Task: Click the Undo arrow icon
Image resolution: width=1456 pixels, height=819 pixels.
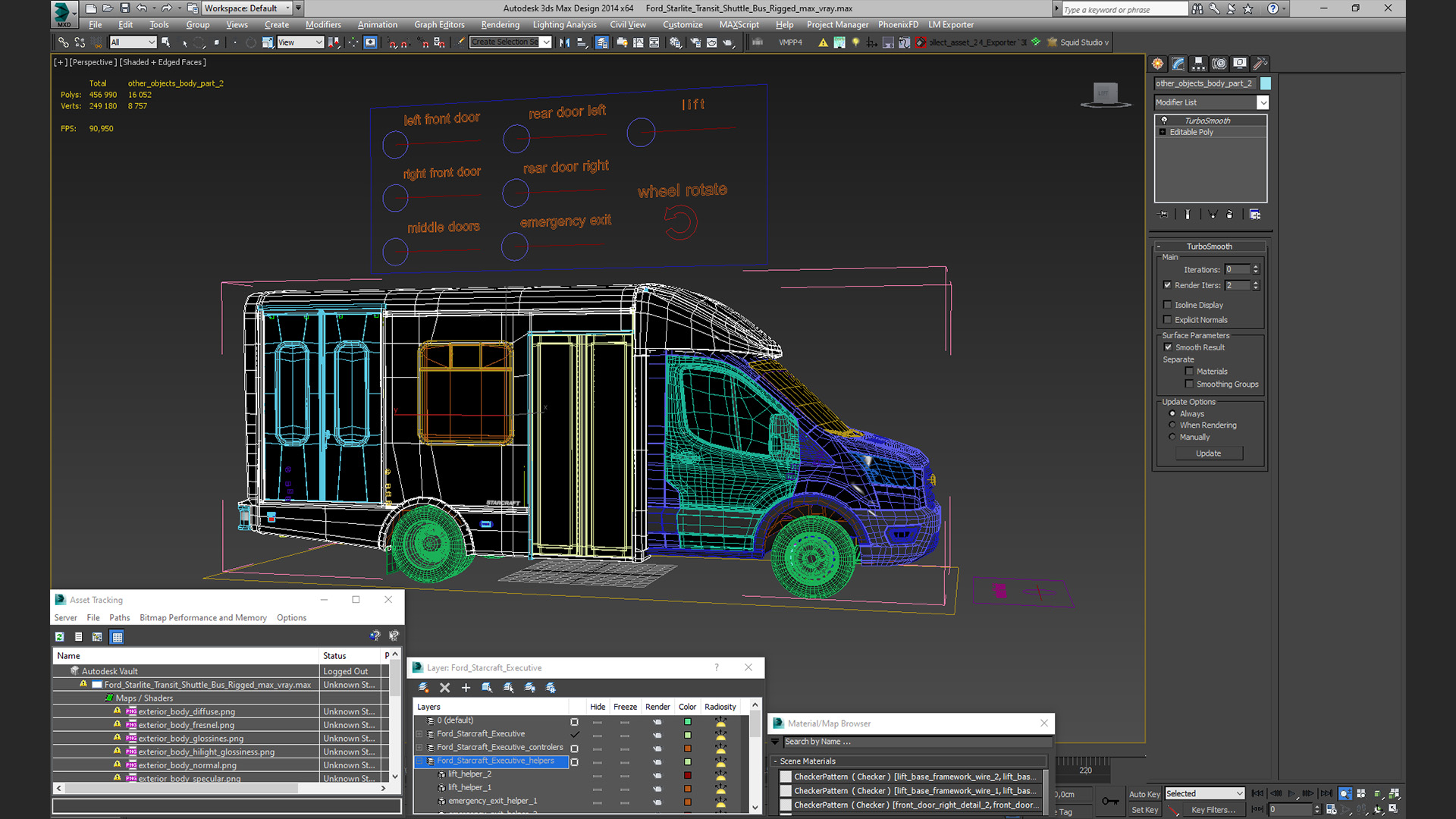Action: [142, 8]
